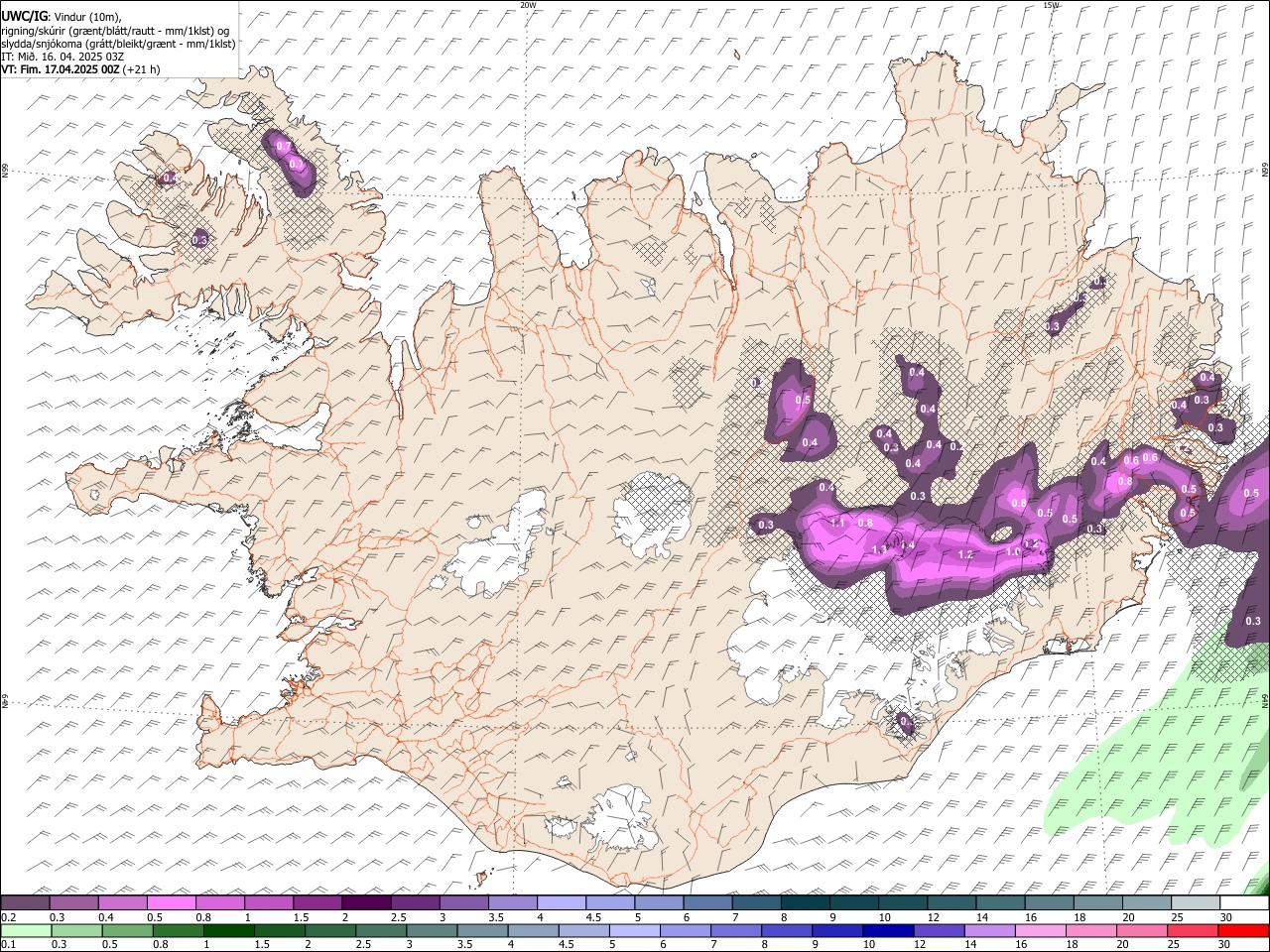Click the IT: Mið. 16. 04. 2025 03Z line
The image size is (1270, 952).
(63, 57)
